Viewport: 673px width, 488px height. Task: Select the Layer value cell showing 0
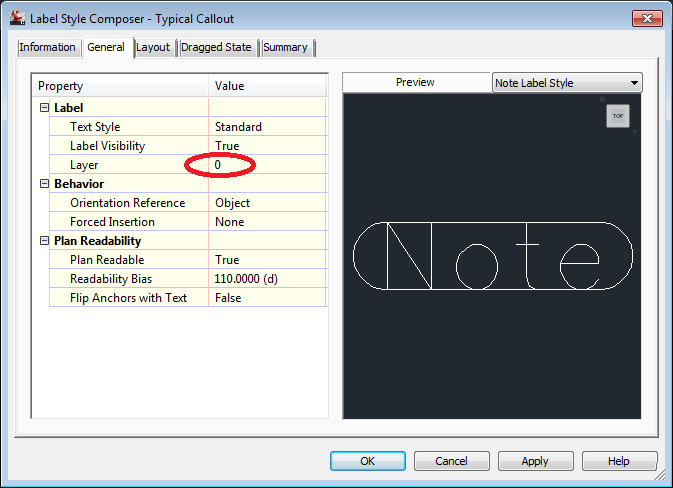(x=266, y=165)
